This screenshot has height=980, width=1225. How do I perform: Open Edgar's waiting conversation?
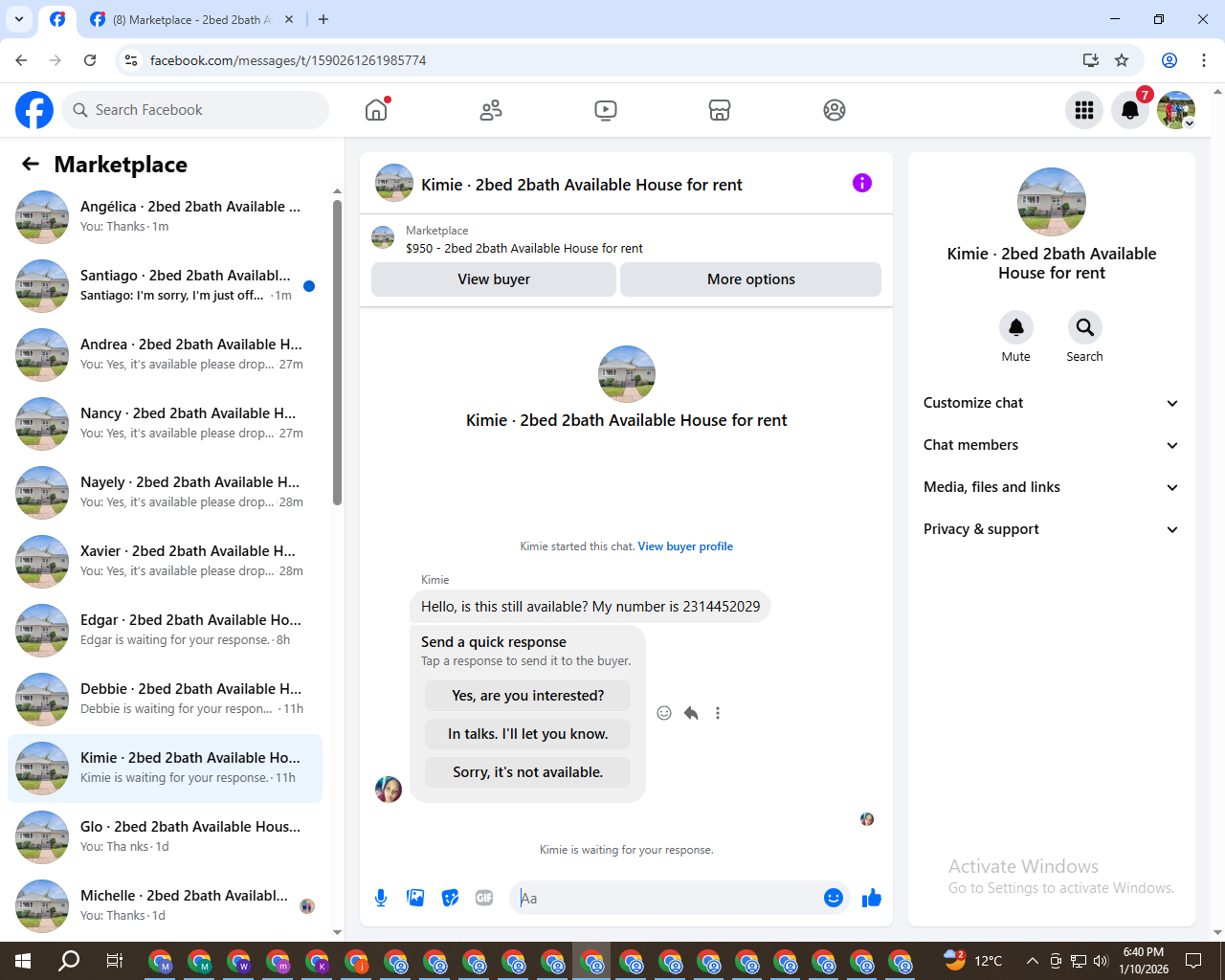coord(166,631)
